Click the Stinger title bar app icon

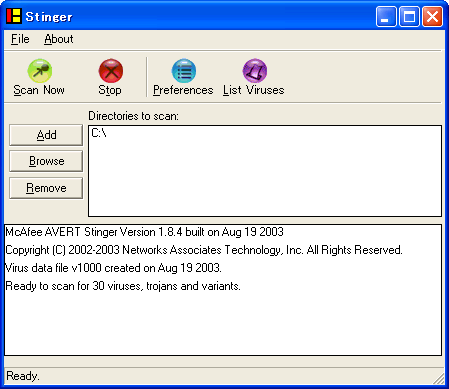point(14,16)
